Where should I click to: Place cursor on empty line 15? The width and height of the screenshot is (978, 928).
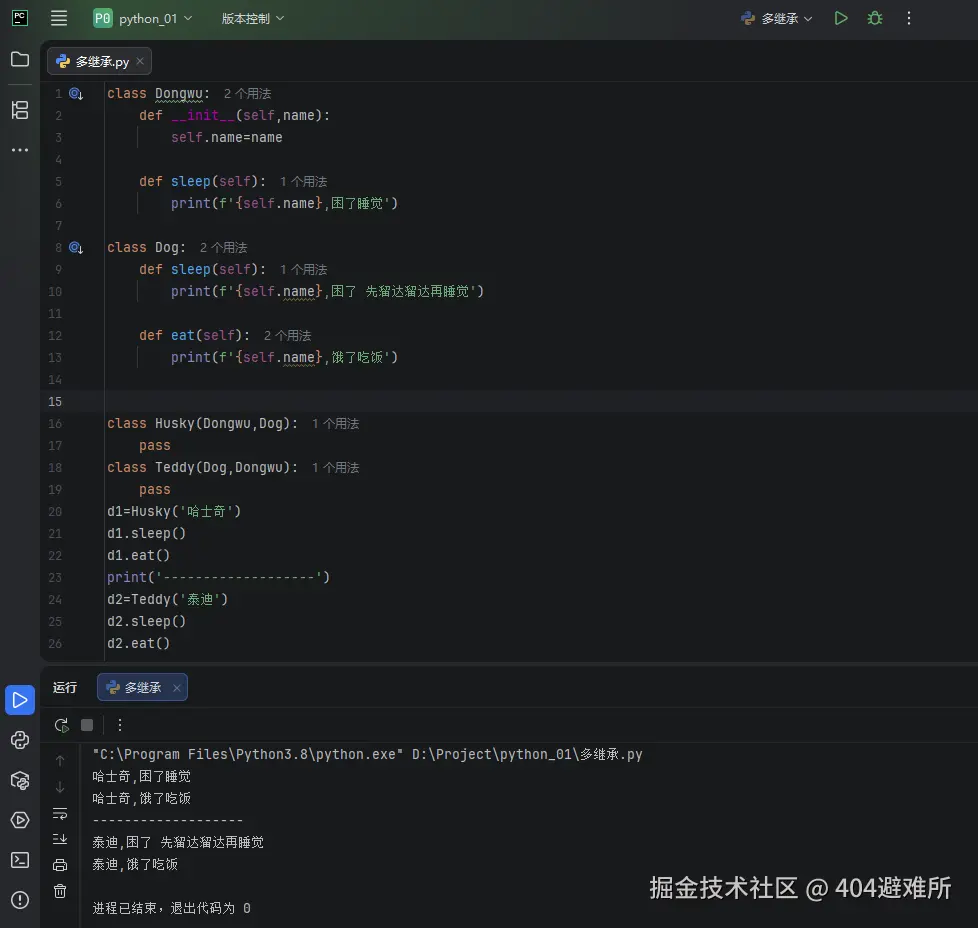[540, 401]
